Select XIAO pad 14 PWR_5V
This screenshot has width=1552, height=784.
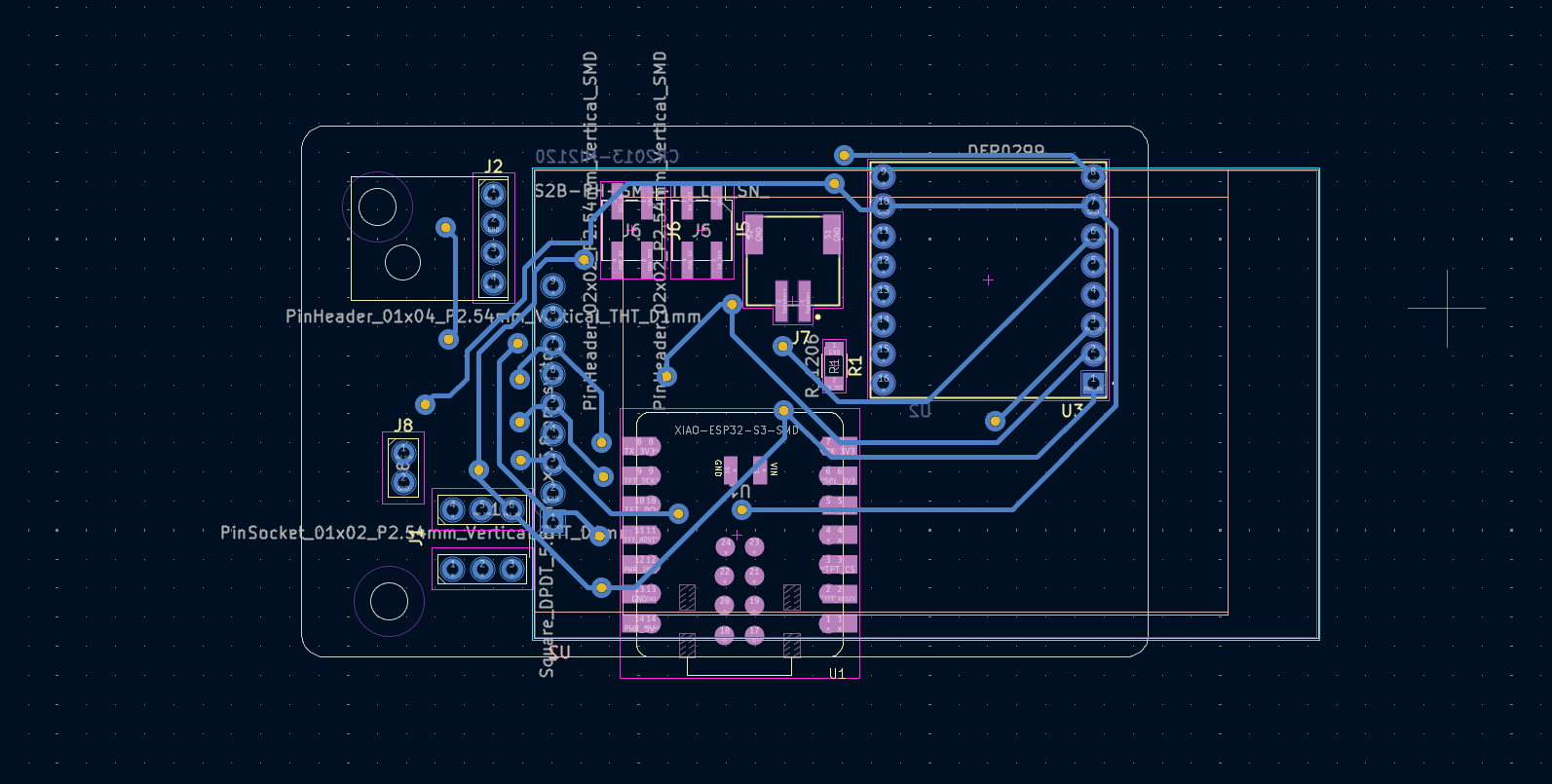[x=641, y=622]
